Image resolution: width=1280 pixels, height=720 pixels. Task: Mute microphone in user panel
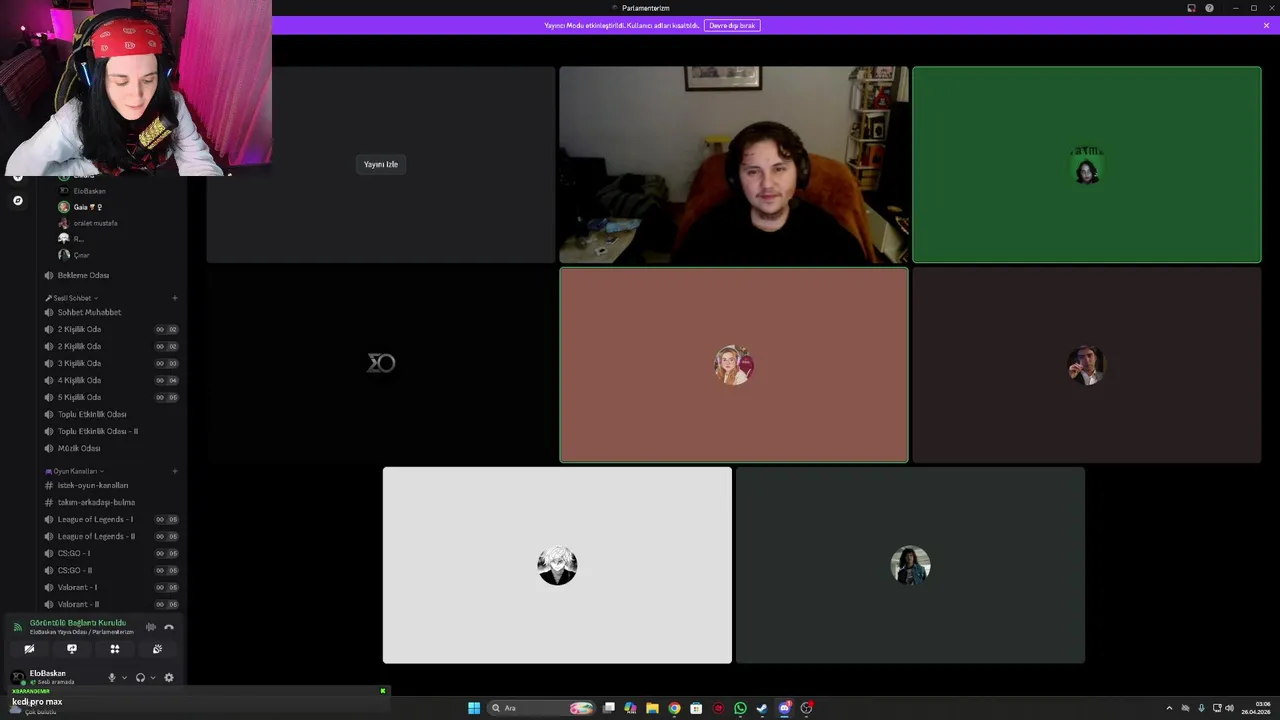[x=112, y=677]
